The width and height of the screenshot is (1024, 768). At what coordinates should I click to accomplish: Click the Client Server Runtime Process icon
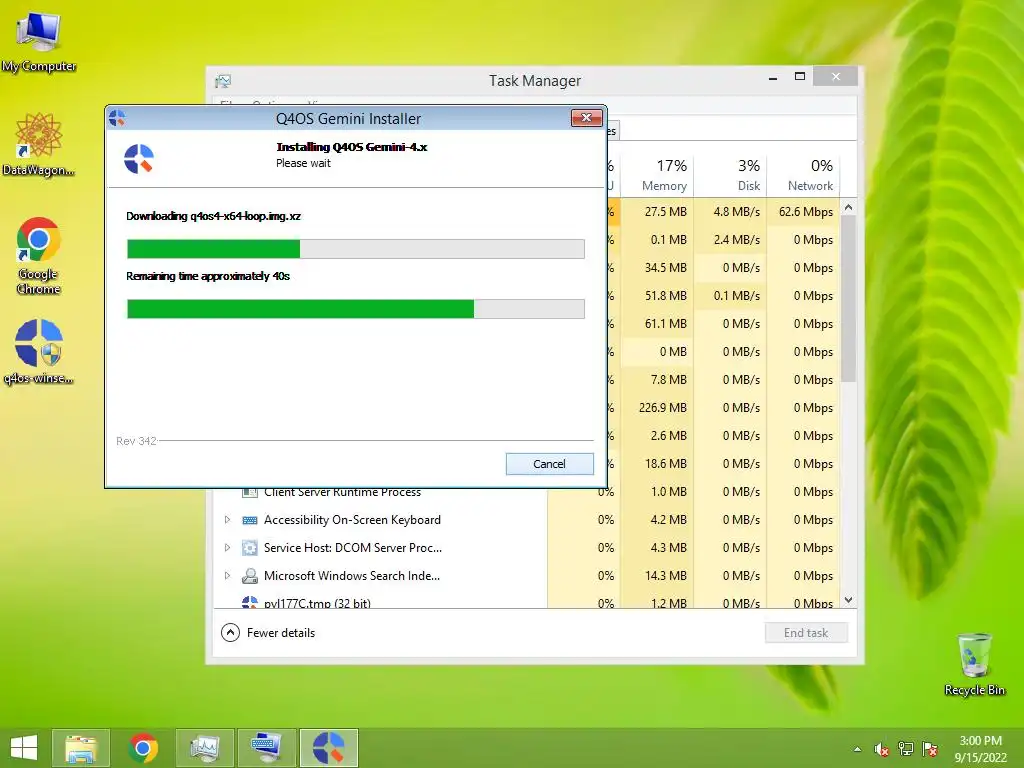(x=249, y=493)
